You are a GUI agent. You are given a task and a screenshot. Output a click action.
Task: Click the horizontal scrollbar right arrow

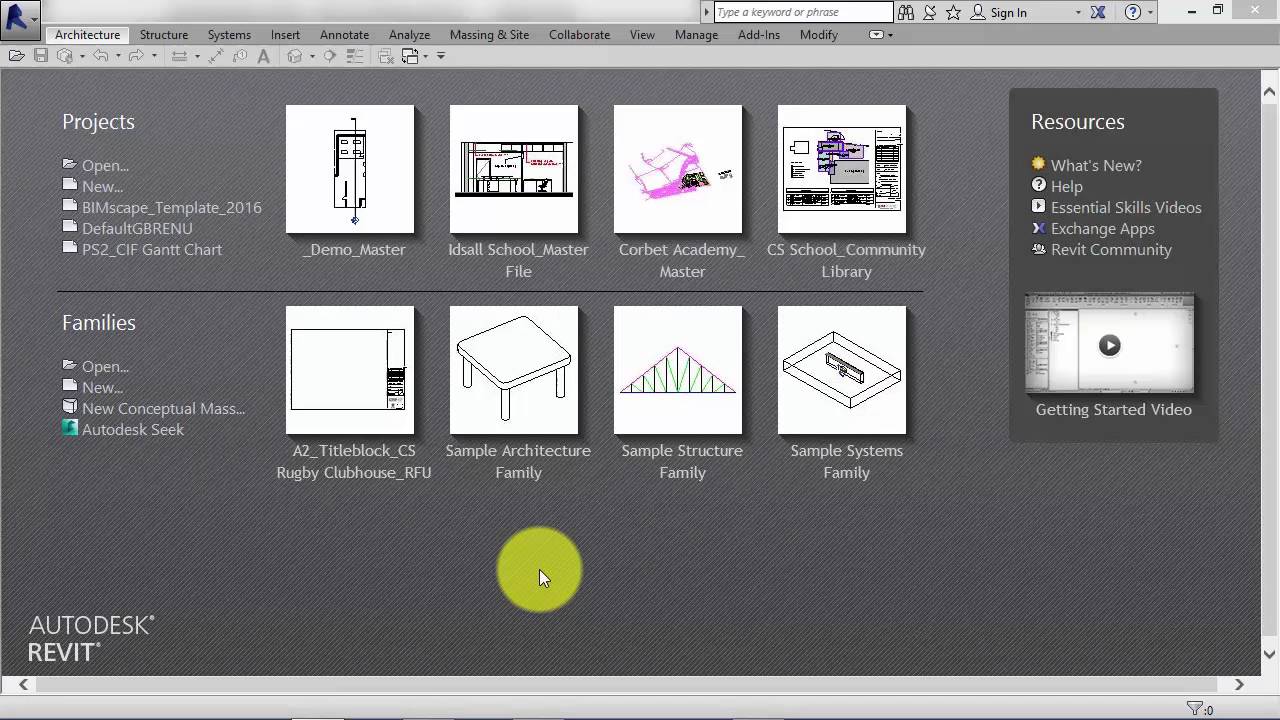pos(1239,685)
